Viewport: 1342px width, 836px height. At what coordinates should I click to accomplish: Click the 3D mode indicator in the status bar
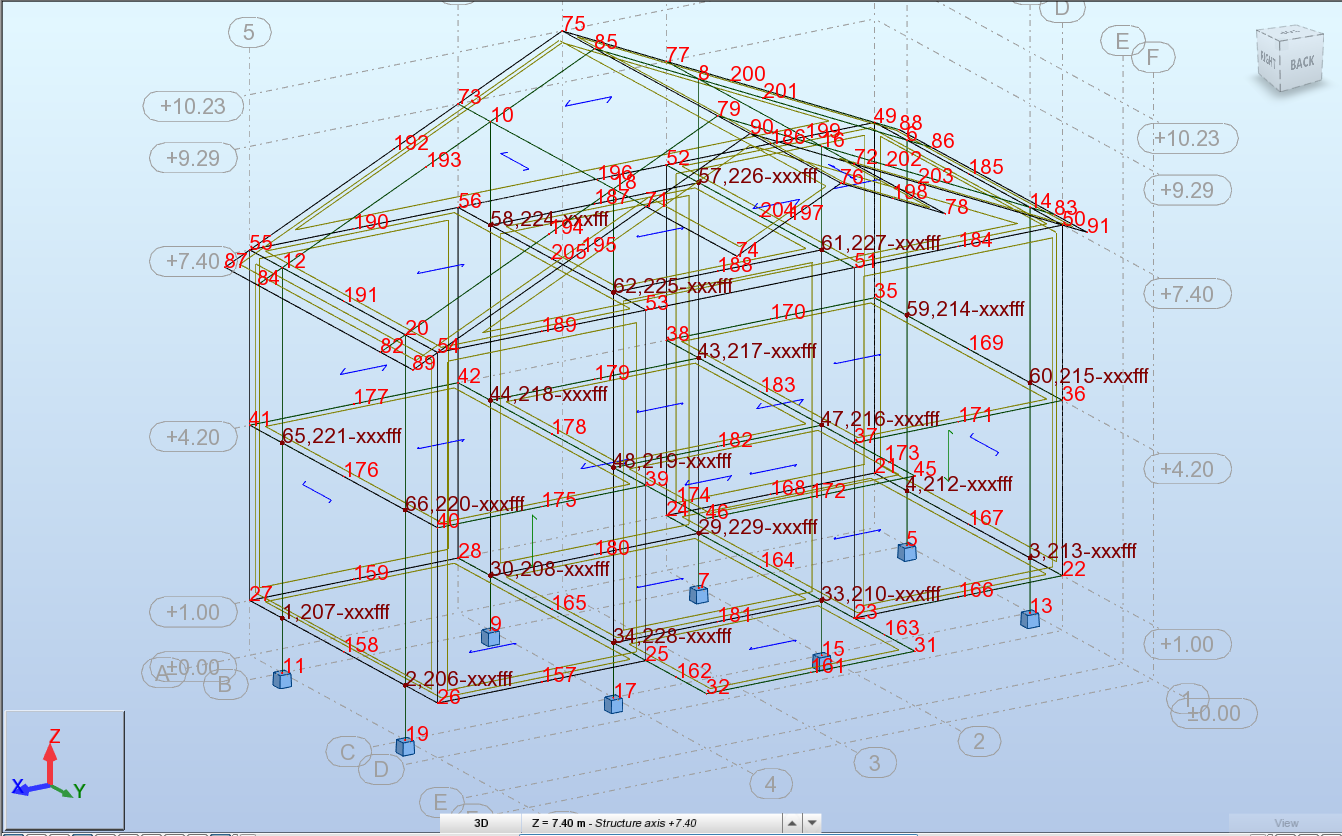tap(482, 823)
